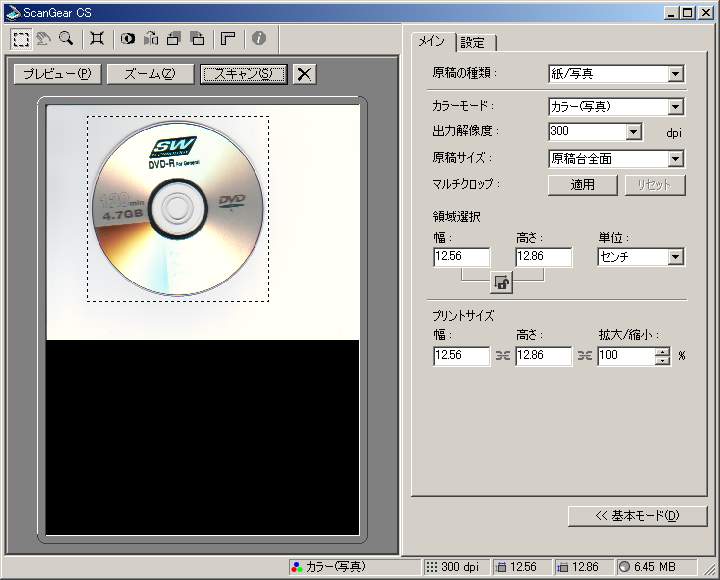The image size is (720, 580).
Task: Click the << 基本モード(D) button
Action: [x=637, y=517]
